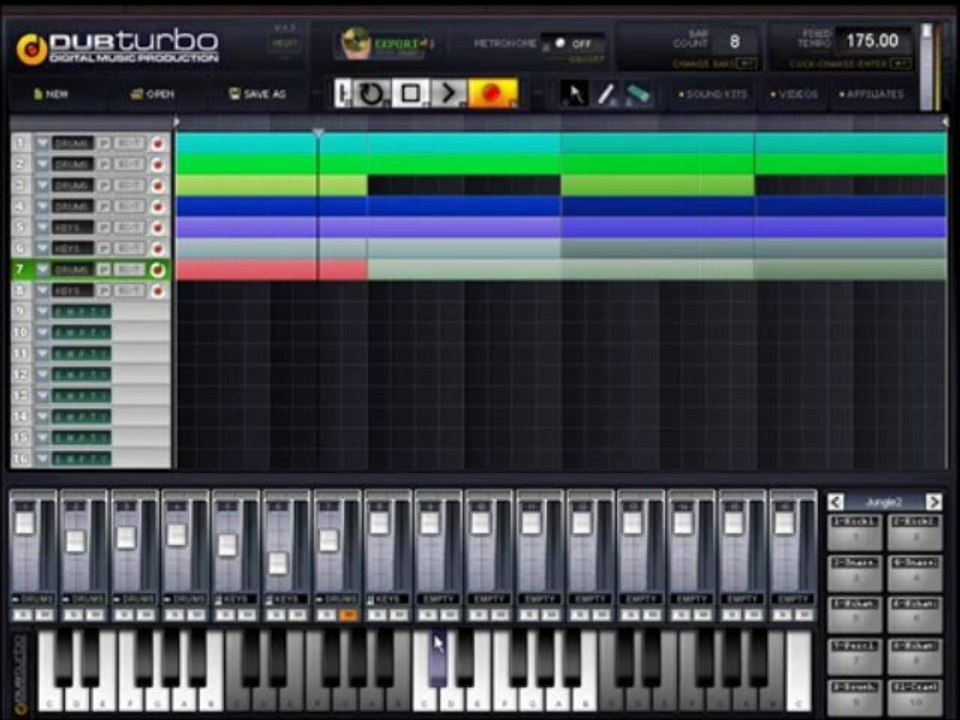Trigger drum pad number 8

coord(915,656)
